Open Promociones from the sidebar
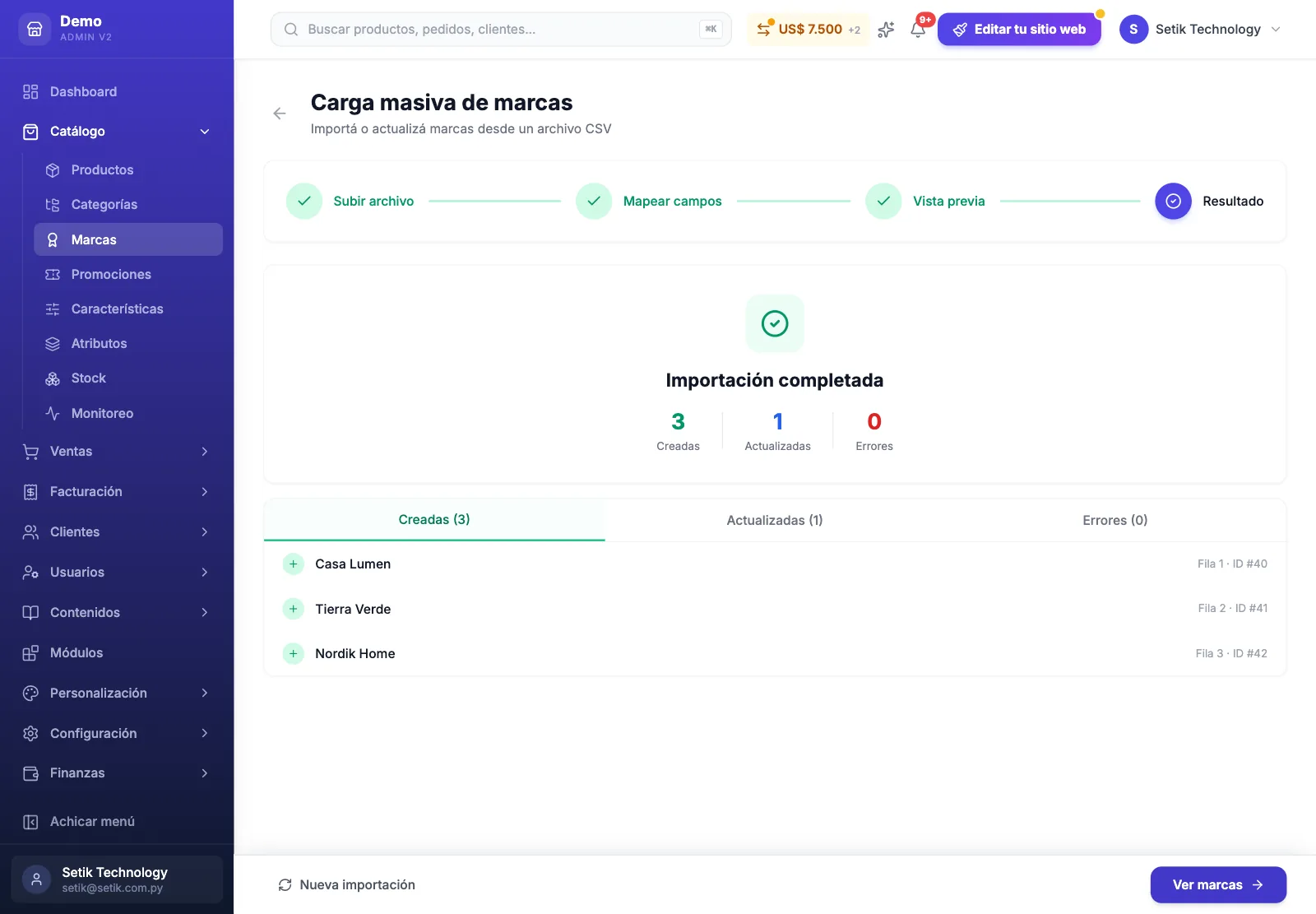Image resolution: width=1316 pixels, height=914 pixels. tap(128, 274)
